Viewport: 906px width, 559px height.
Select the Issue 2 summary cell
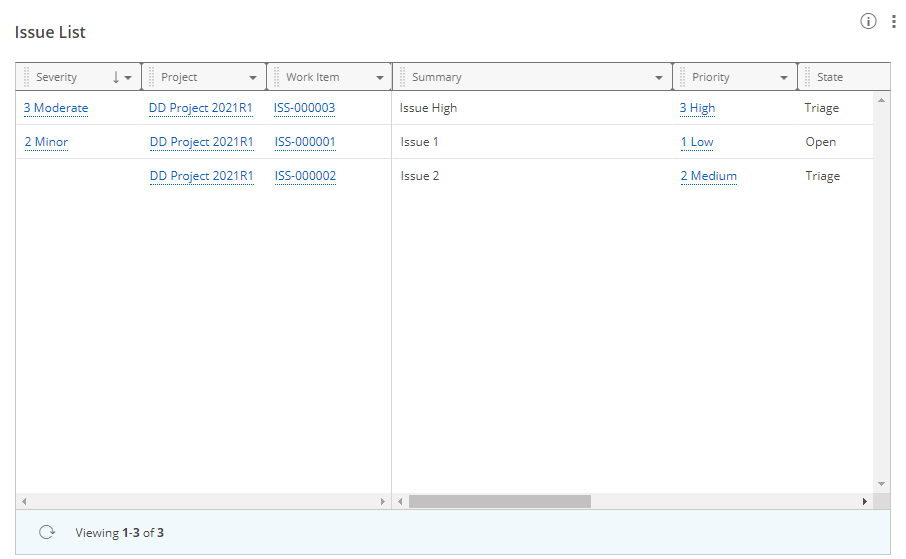click(x=420, y=176)
